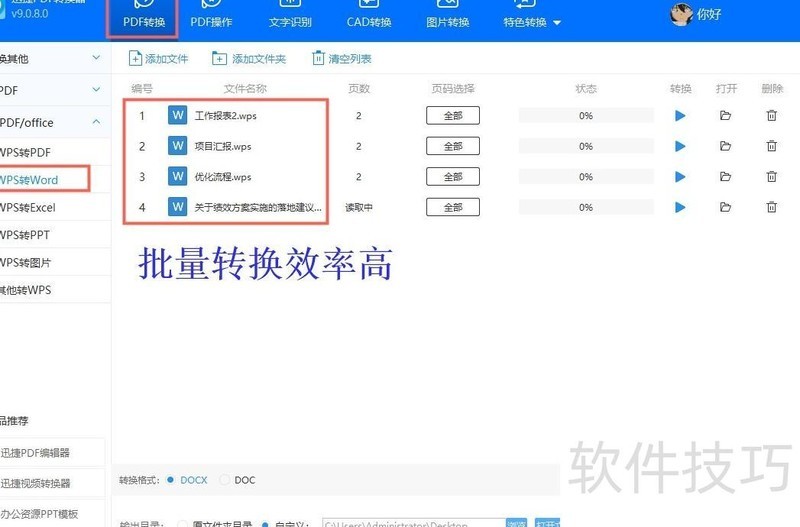
Task: Click progress bar of 优化流程.wps
Action: tap(586, 177)
